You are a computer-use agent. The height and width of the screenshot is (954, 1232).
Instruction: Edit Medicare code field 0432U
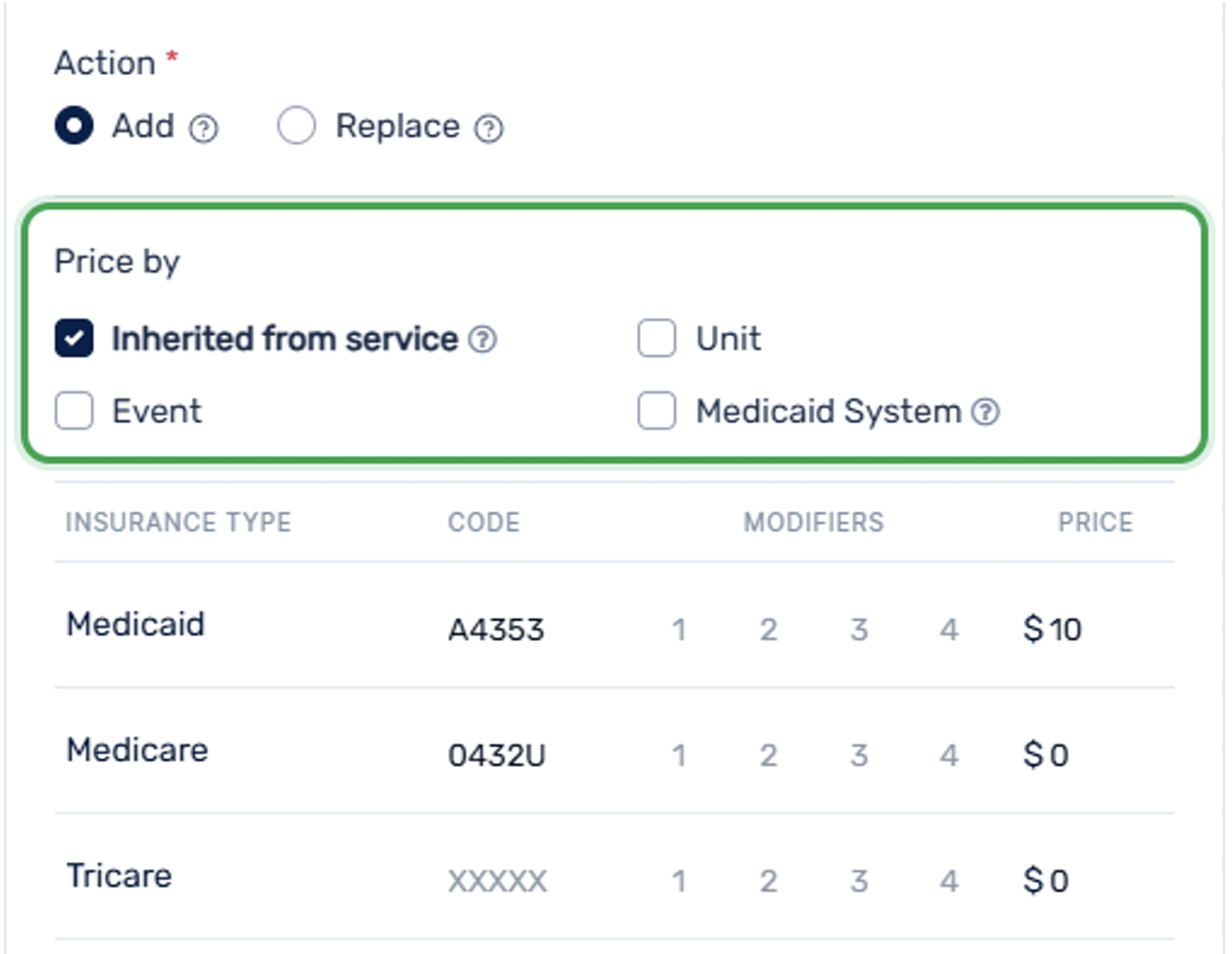pyautogui.click(x=497, y=755)
